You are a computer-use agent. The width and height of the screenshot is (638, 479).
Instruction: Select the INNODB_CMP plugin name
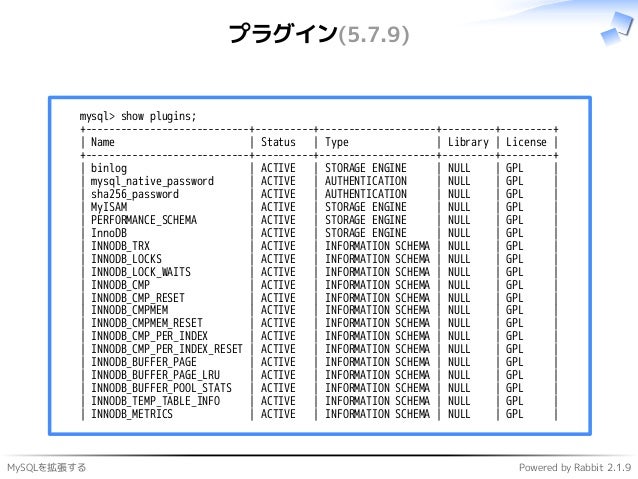click(x=120, y=285)
